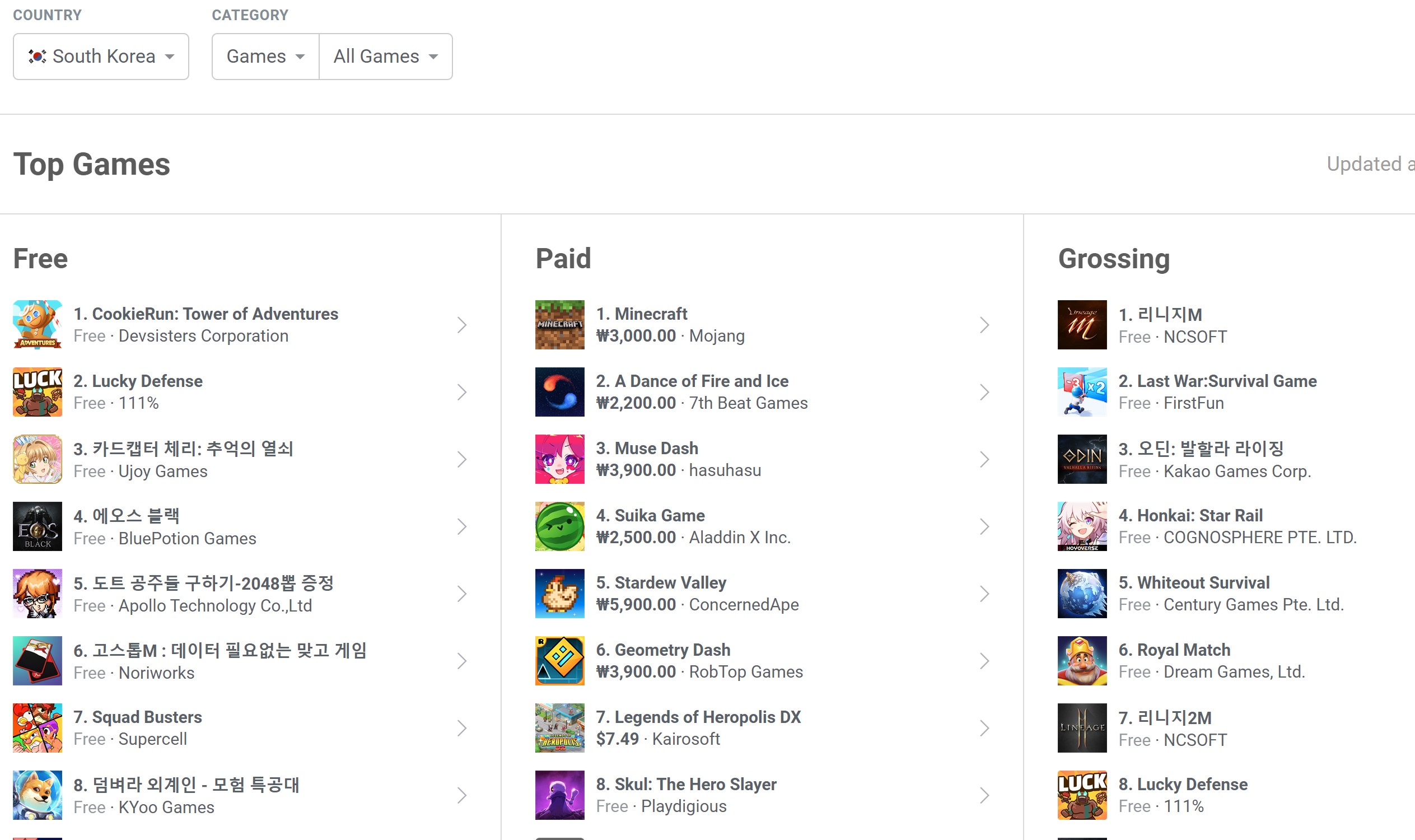The width and height of the screenshot is (1415, 840).
Task: Click the Legends of Heropolis DX title
Action: pos(698,717)
